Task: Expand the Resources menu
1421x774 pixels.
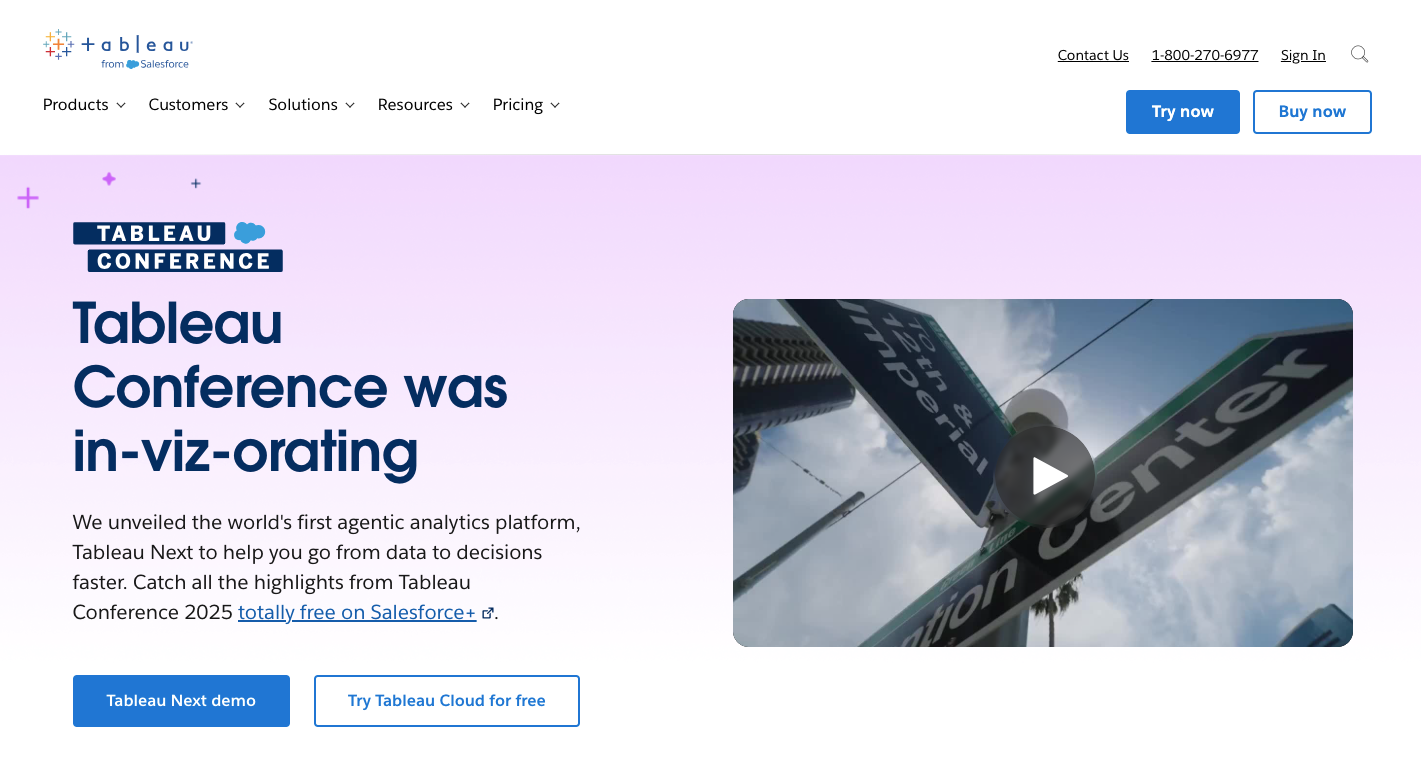Action: click(423, 105)
